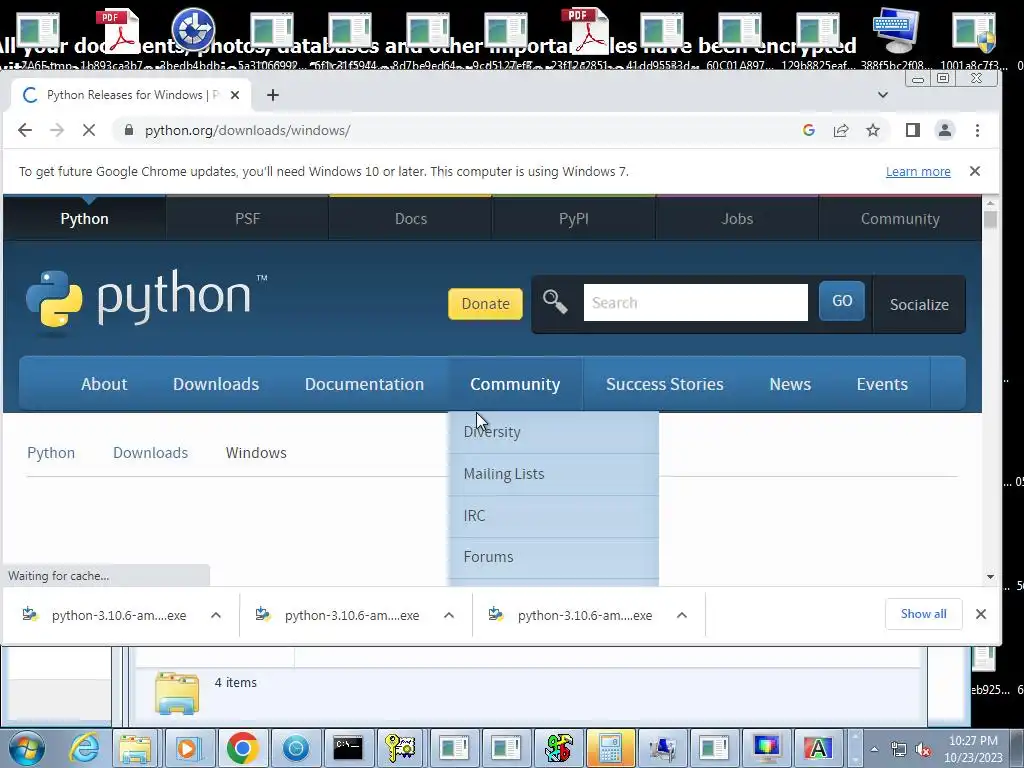Open the Socialize menu
The image size is (1024, 768).
pyautogui.click(x=919, y=304)
